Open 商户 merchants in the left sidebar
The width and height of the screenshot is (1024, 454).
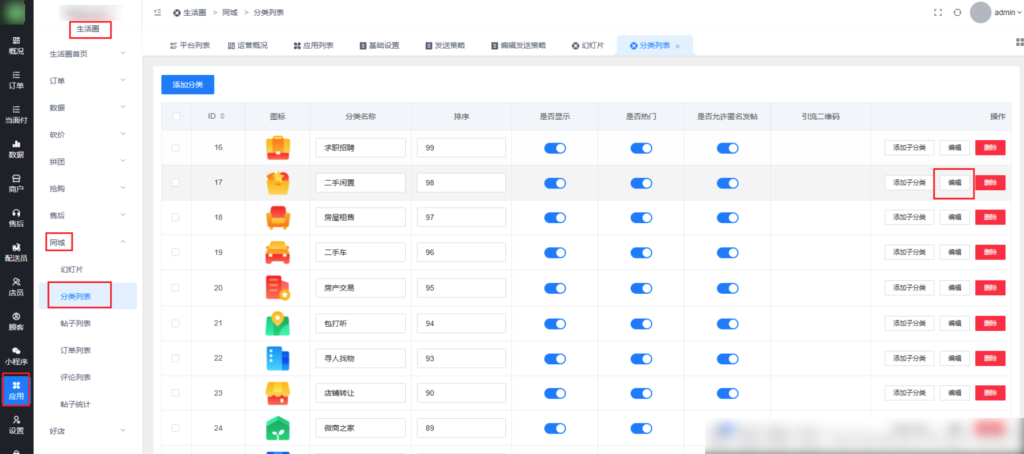[16, 183]
